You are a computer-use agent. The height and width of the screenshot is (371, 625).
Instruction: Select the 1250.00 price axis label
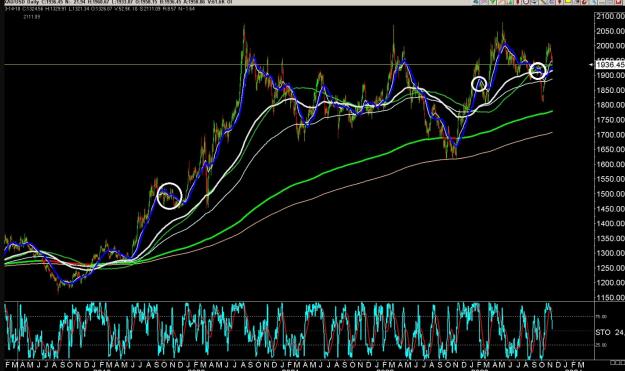coord(611,268)
